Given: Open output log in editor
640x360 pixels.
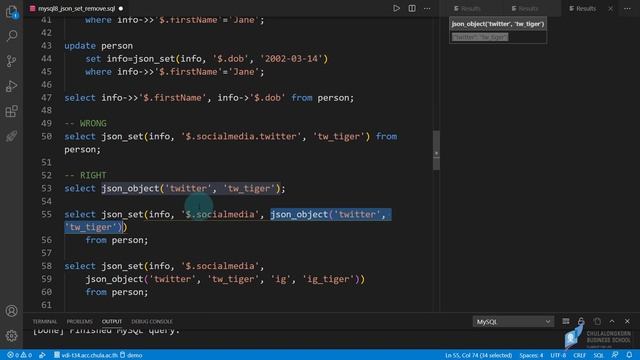Looking at the screenshot, I should 597,322.
